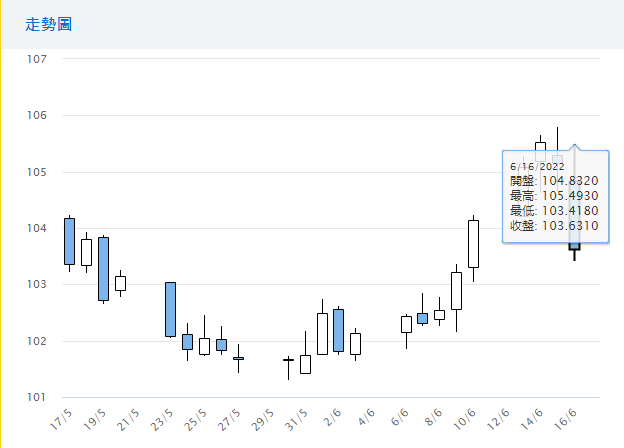Click the white candlestick at 8/6
This screenshot has width=624, height=448.
(x=439, y=314)
